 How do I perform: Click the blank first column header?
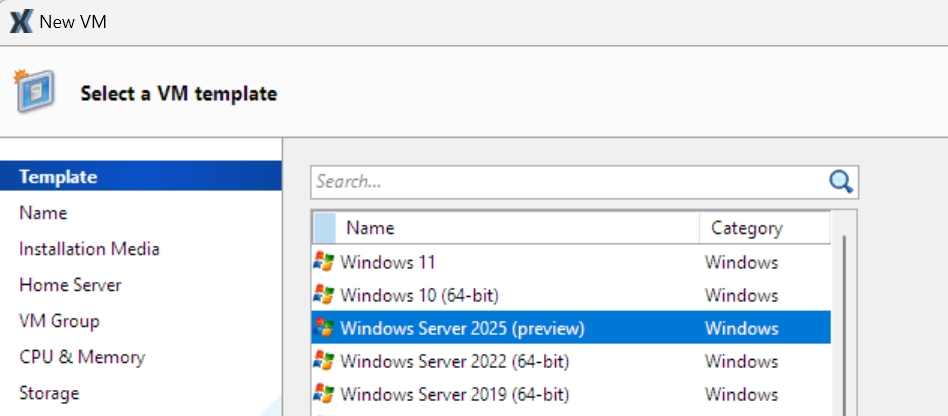325,228
